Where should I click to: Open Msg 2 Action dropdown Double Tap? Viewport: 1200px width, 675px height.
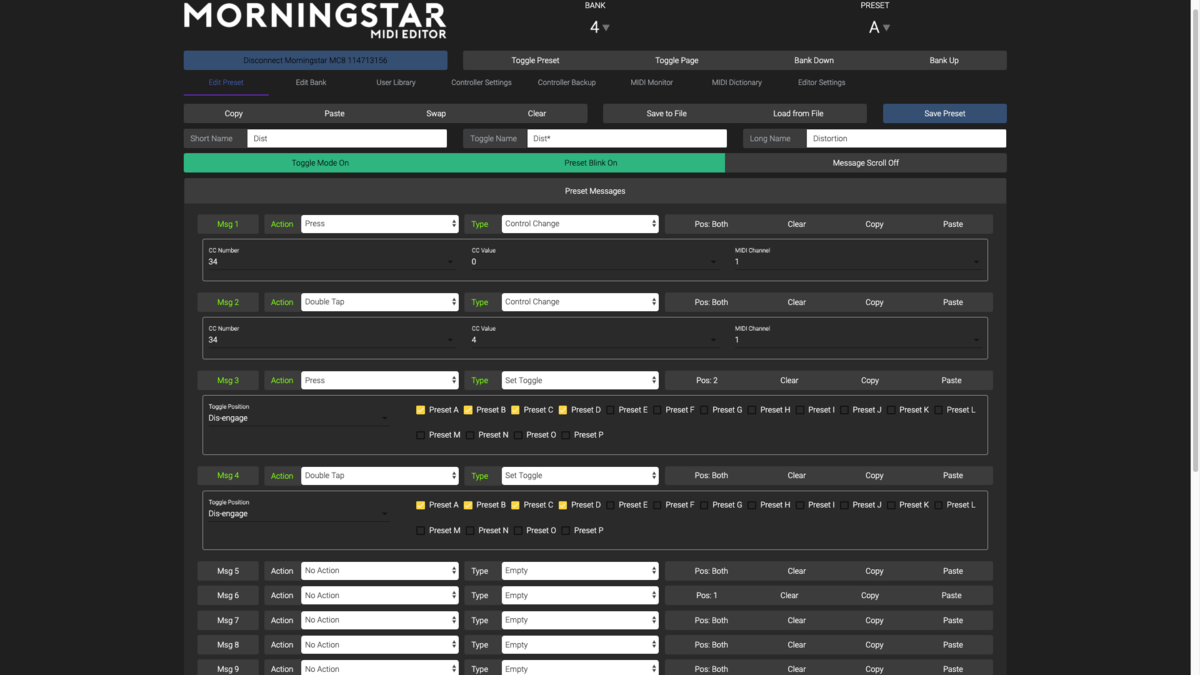tap(380, 302)
